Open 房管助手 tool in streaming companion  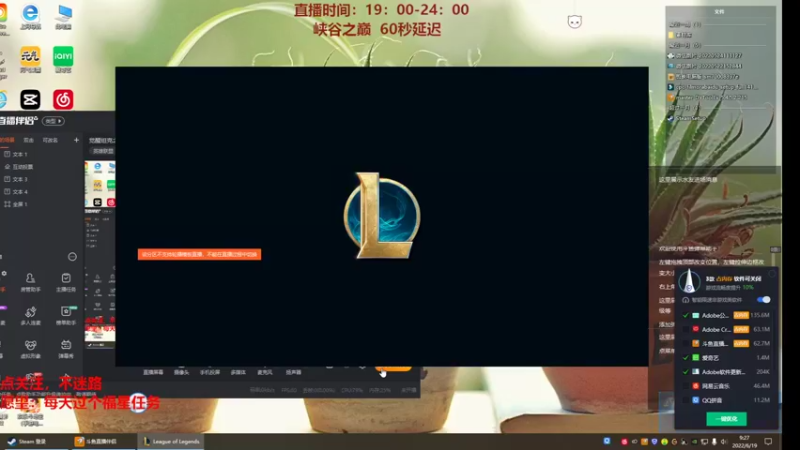(x=30, y=282)
